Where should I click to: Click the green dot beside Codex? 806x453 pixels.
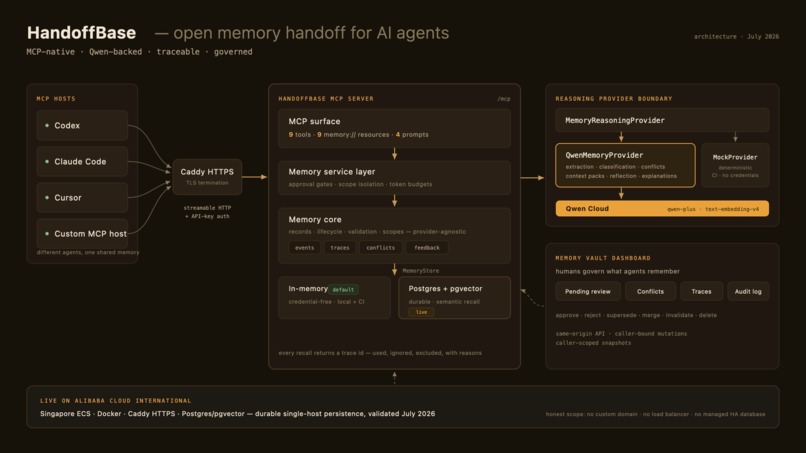tap(47, 125)
